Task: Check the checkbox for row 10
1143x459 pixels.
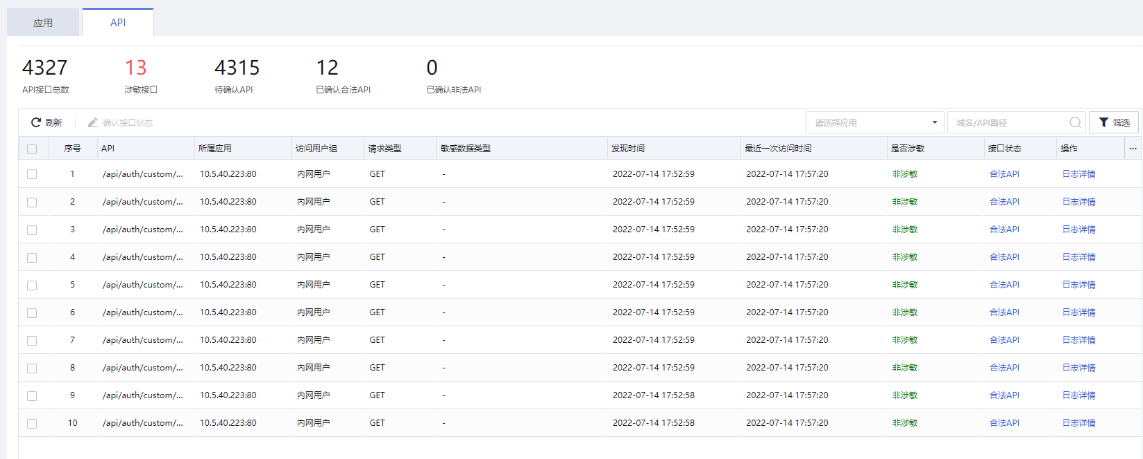Action: click(31, 423)
